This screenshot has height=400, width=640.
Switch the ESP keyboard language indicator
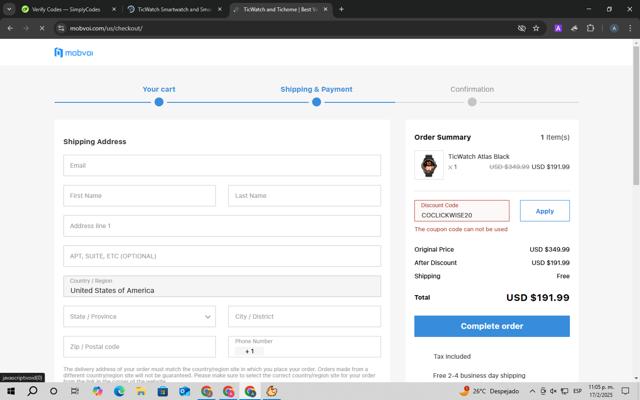[x=577, y=391]
